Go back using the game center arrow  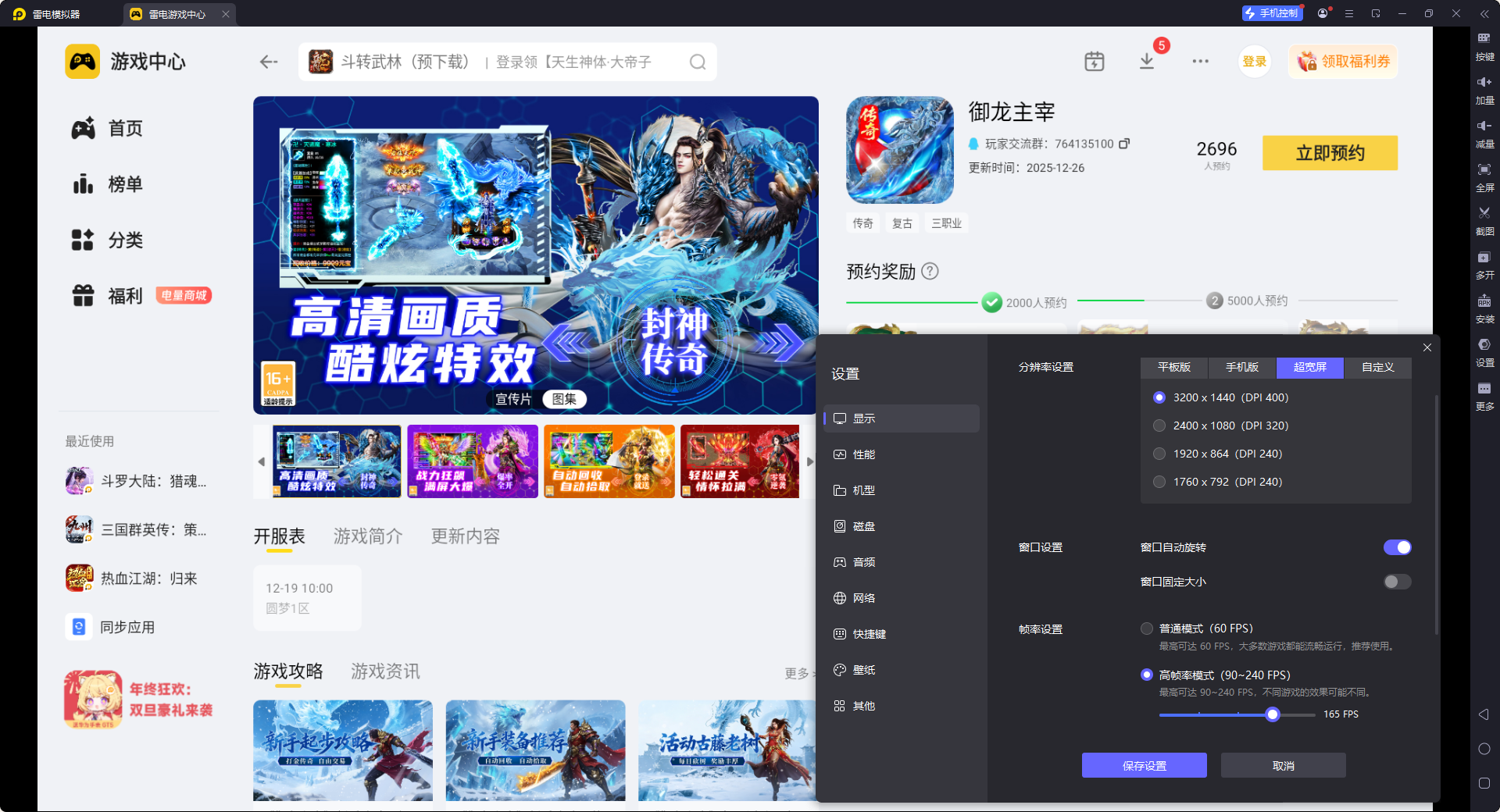[269, 62]
